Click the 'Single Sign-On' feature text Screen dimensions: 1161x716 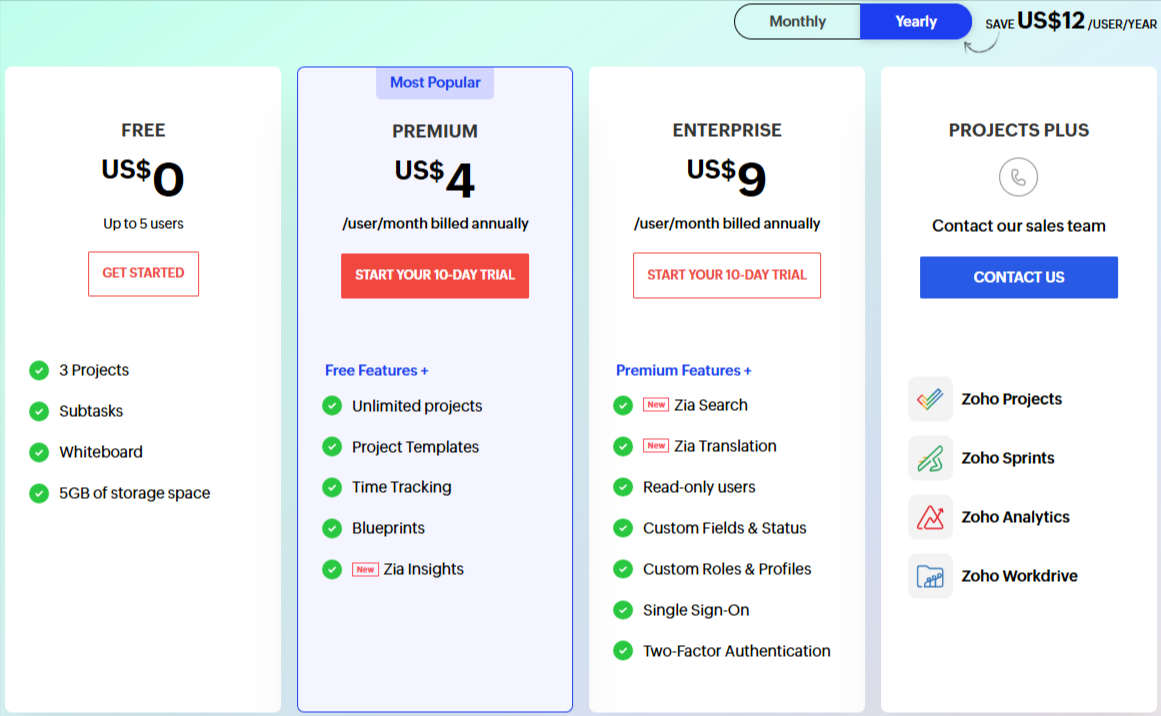(x=696, y=610)
